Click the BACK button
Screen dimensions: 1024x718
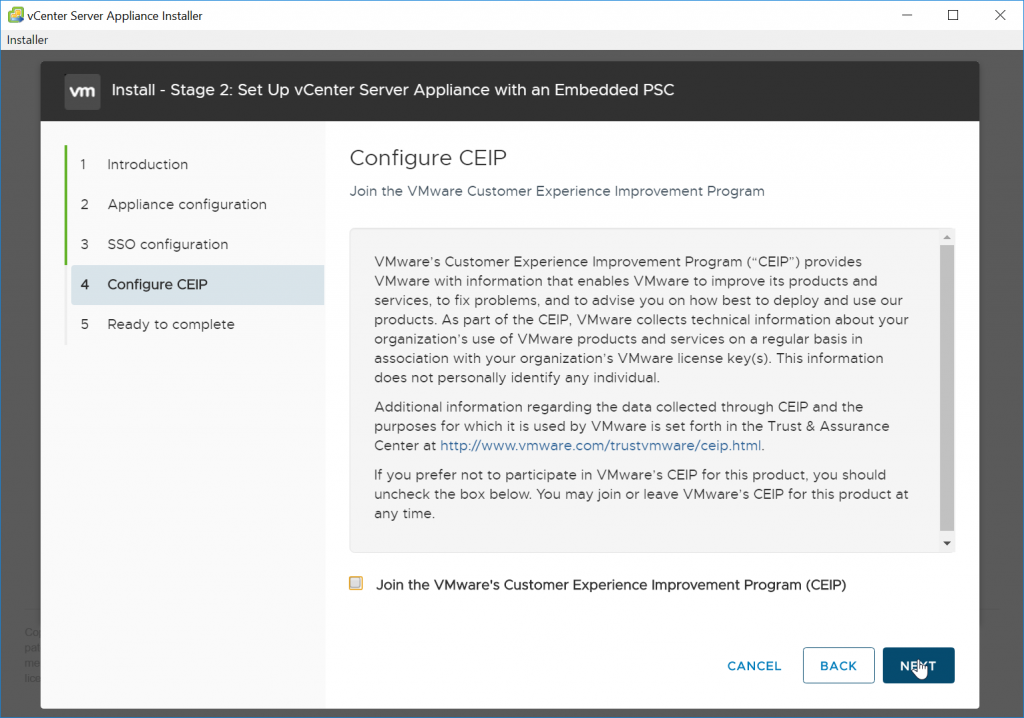tap(839, 666)
